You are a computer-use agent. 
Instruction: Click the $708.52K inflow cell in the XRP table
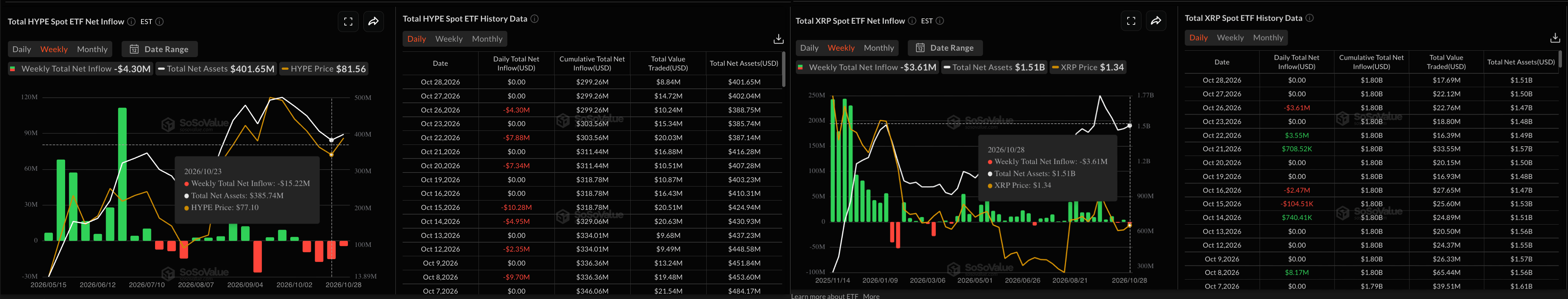coord(1296,149)
